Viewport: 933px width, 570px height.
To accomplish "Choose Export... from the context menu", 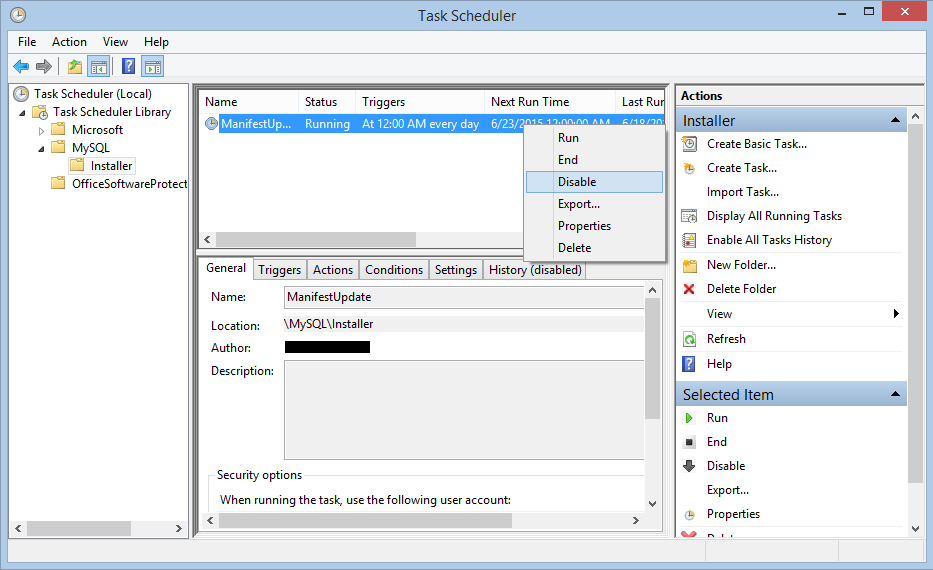I will pos(594,204).
